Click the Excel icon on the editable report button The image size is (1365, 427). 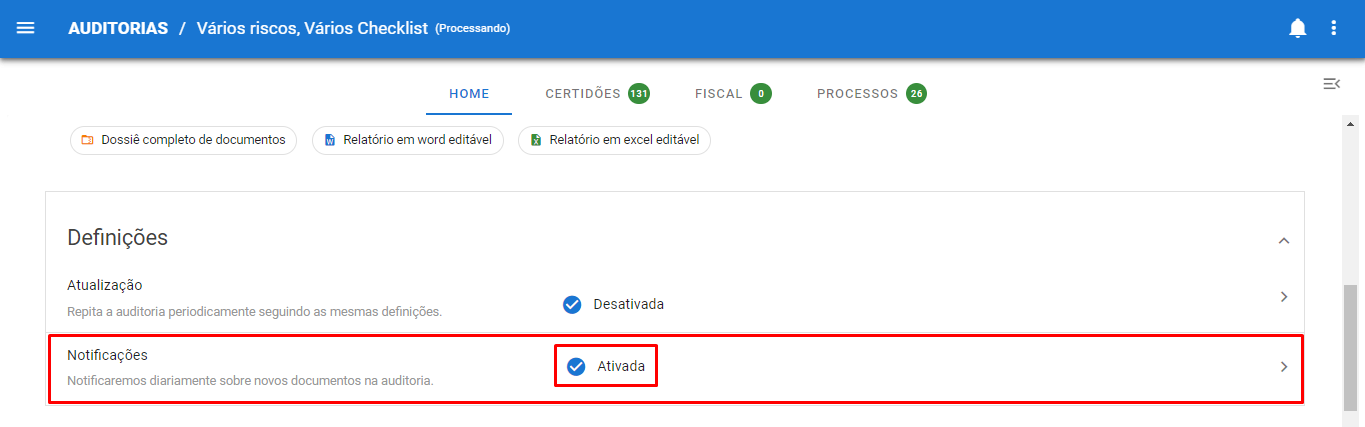pyautogui.click(x=536, y=141)
